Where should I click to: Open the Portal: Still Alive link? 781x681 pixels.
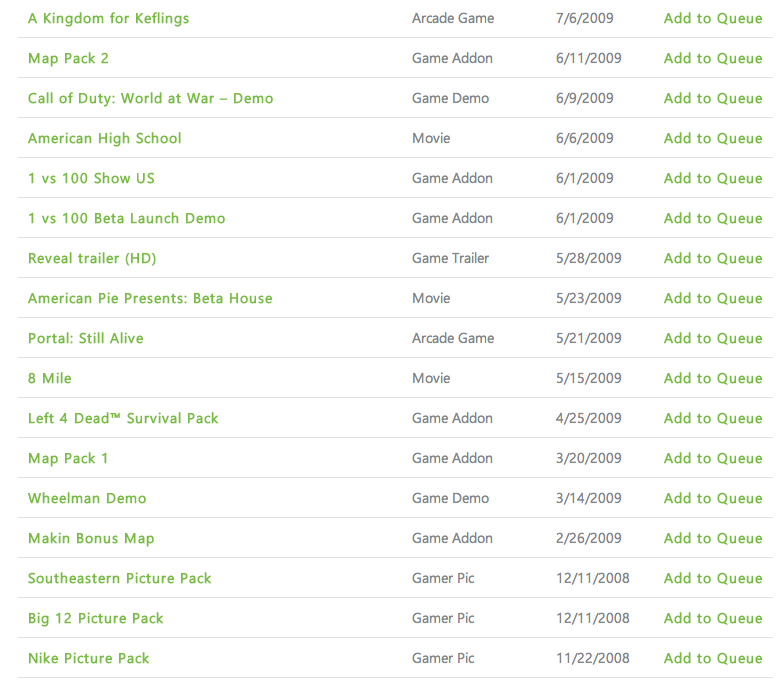point(86,338)
